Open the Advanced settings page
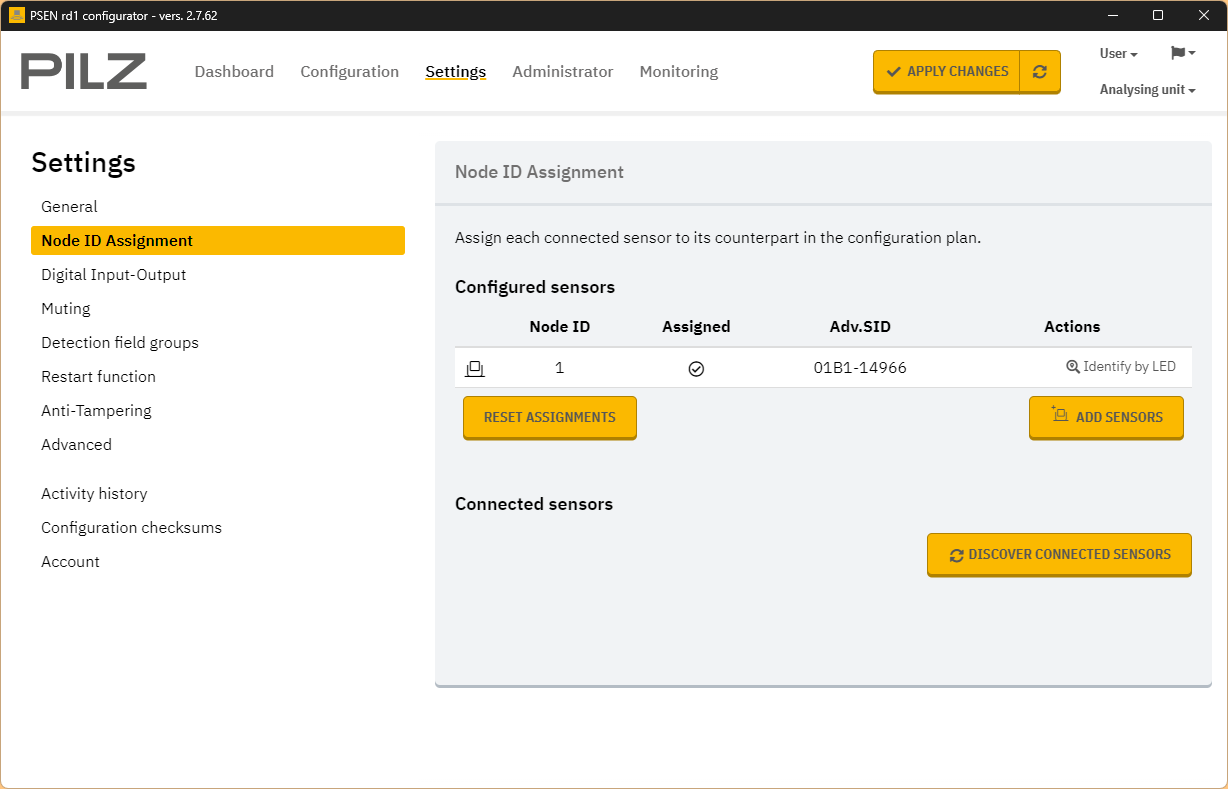Viewport: 1228px width, 789px height. pyautogui.click(x=76, y=445)
